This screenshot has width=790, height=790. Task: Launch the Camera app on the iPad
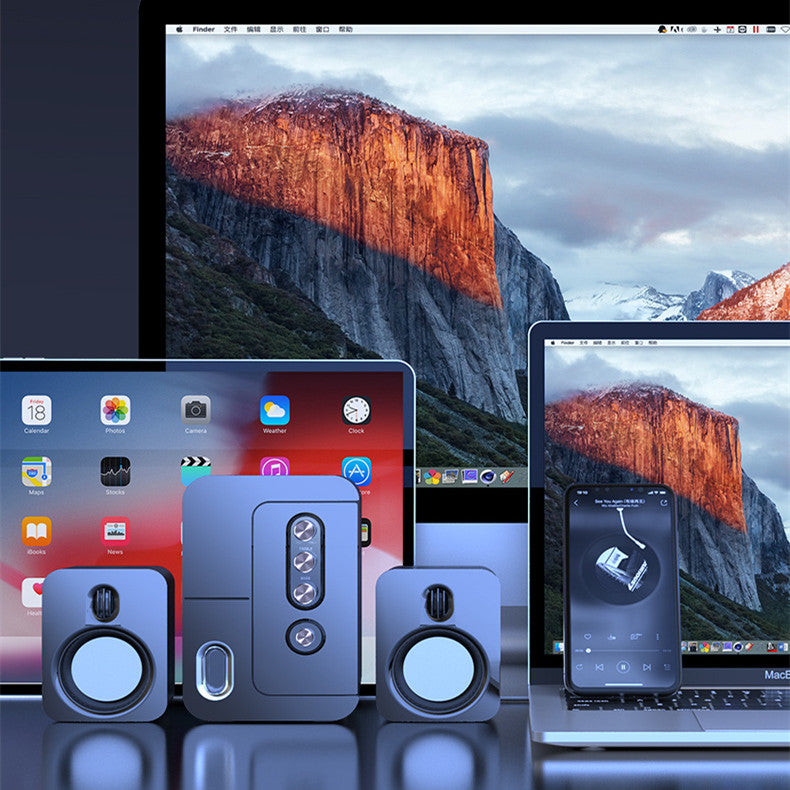pos(196,409)
